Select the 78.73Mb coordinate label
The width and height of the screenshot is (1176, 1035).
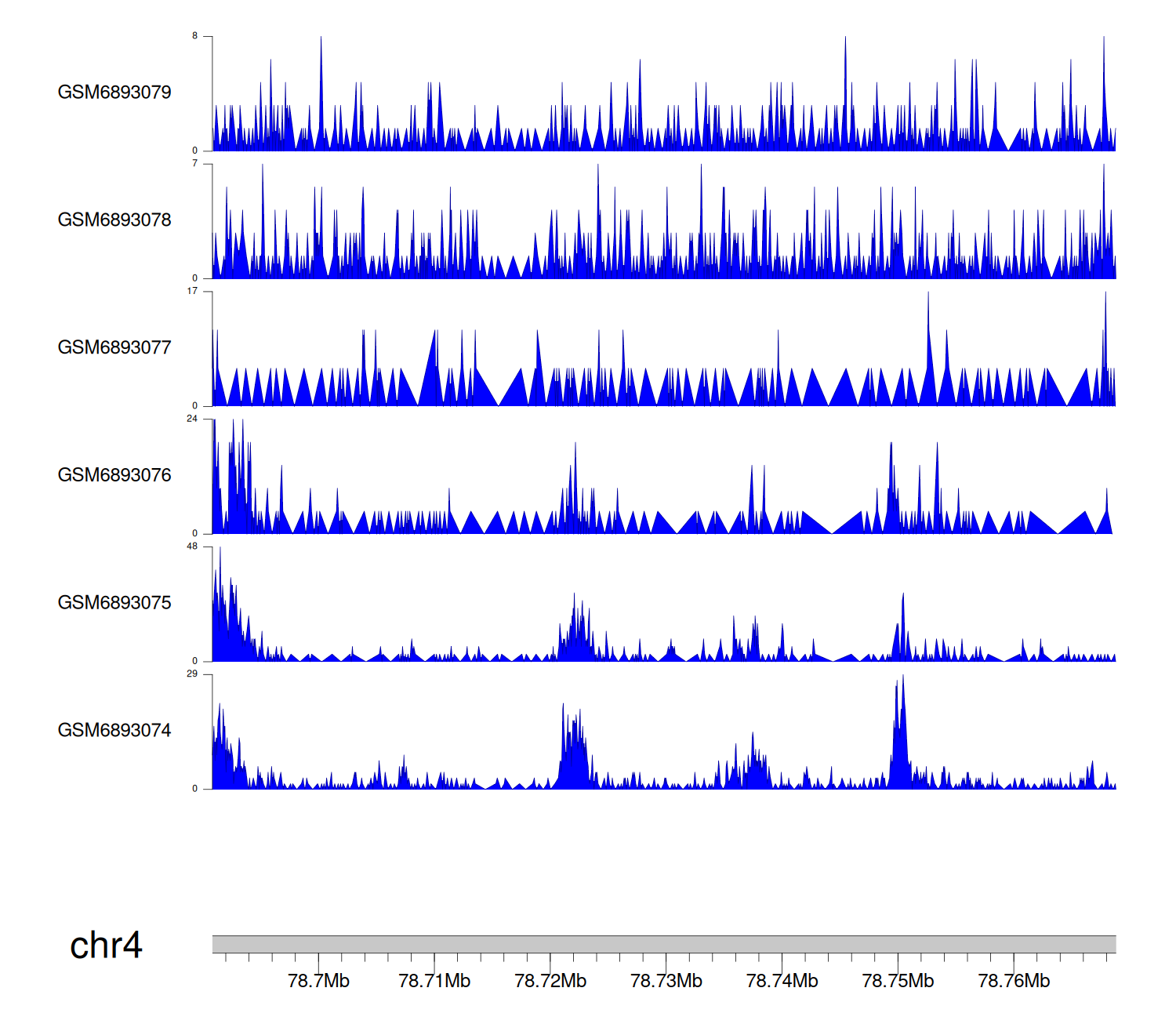tap(666, 982)
